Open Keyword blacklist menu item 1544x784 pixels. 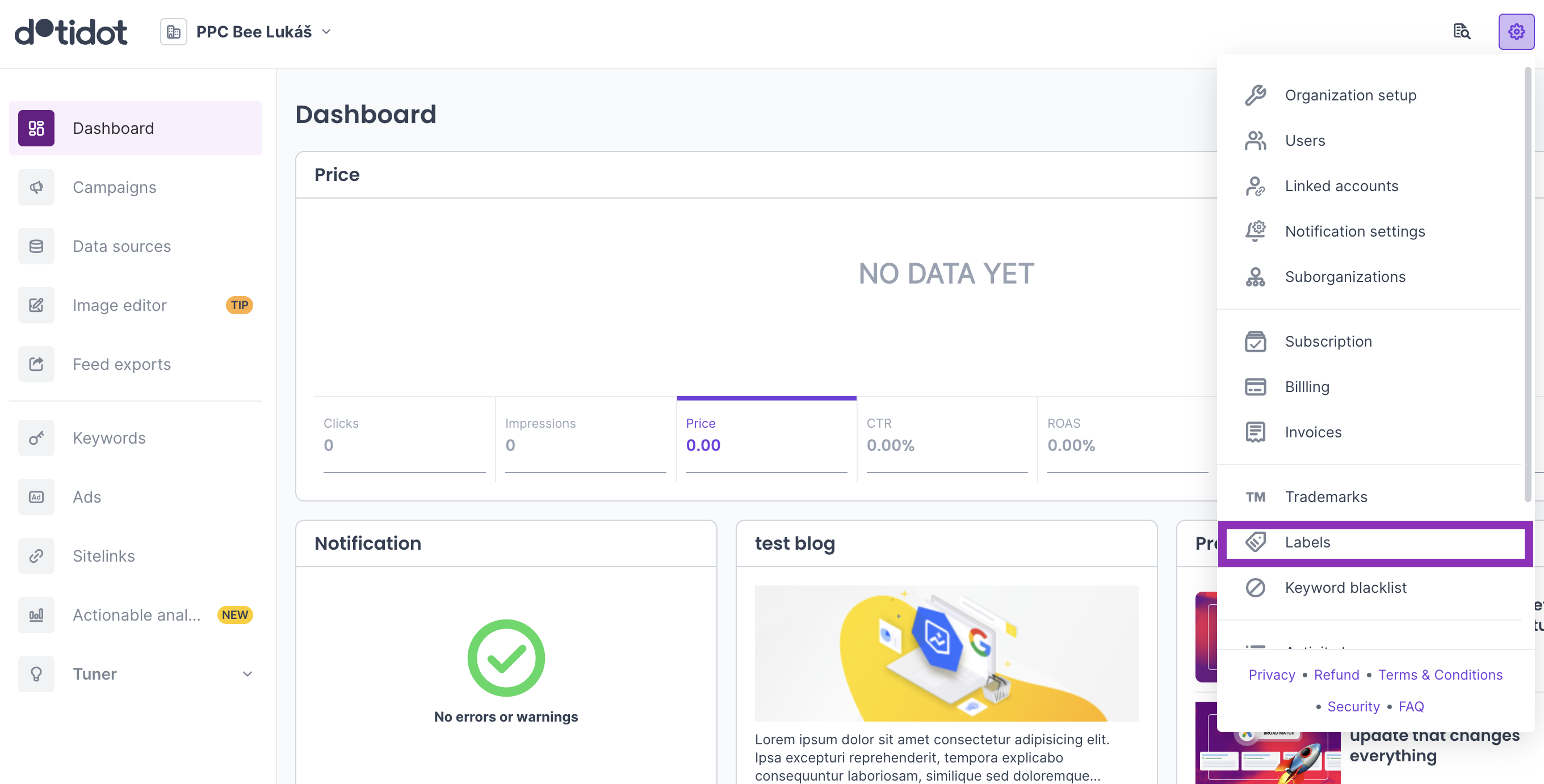1345,588
